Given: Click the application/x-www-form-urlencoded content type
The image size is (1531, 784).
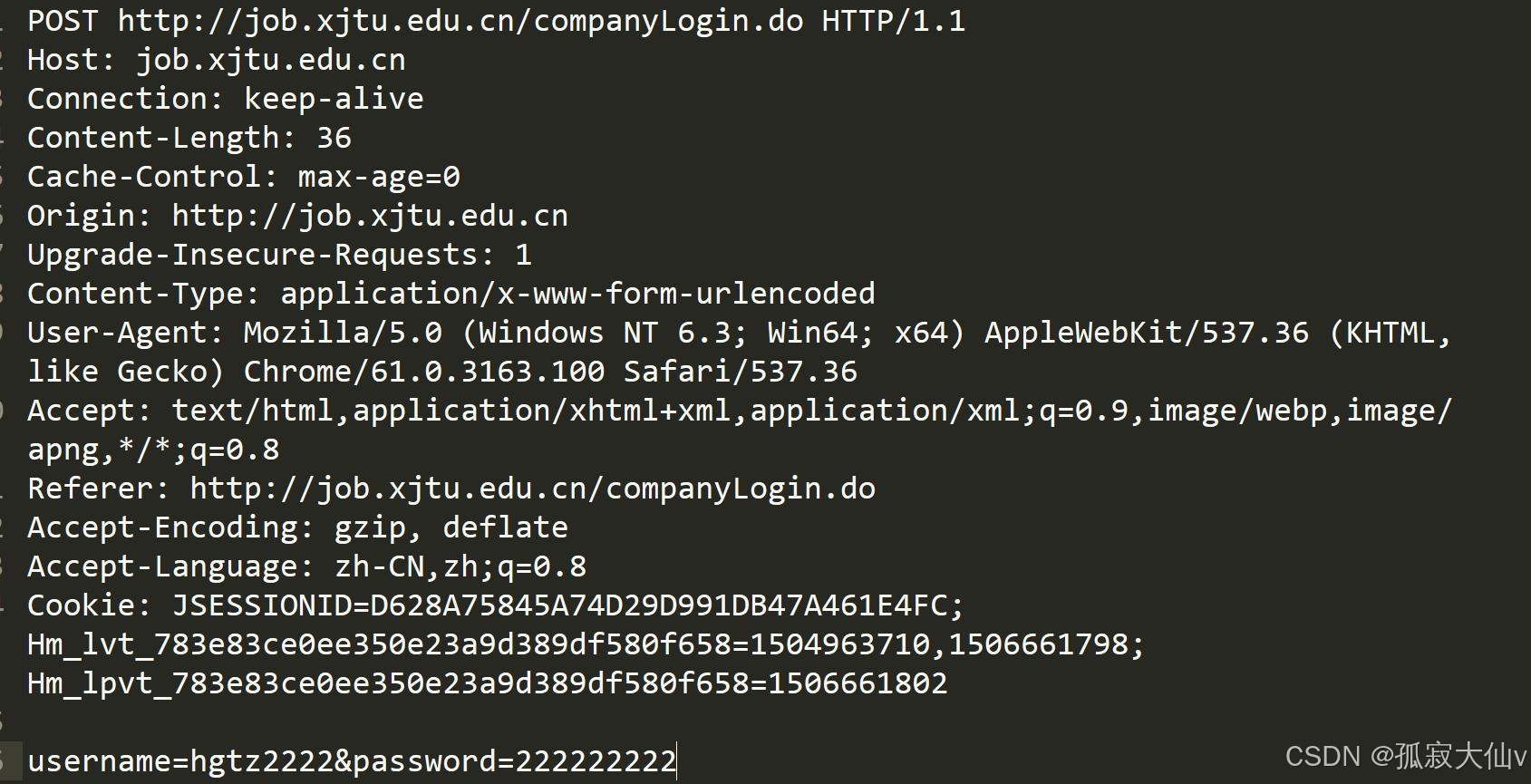Looking at the screenshot, I should click(577, 294).
